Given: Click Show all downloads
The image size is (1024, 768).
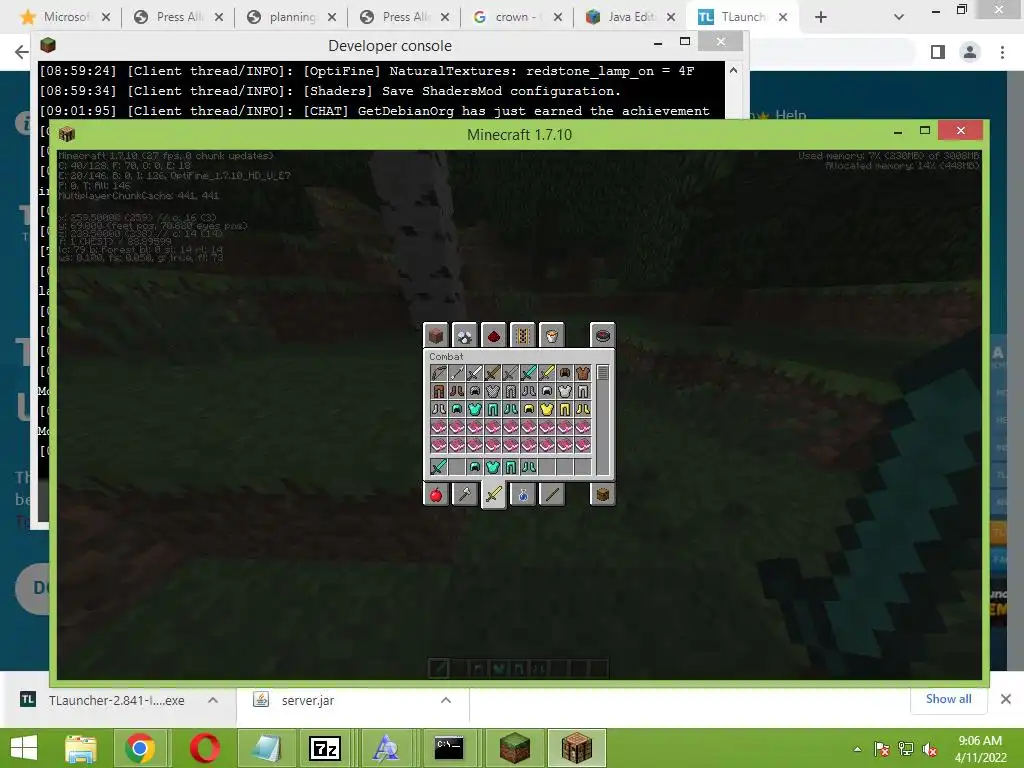Looking at the screenshot, I should click(x=948, y=699).
